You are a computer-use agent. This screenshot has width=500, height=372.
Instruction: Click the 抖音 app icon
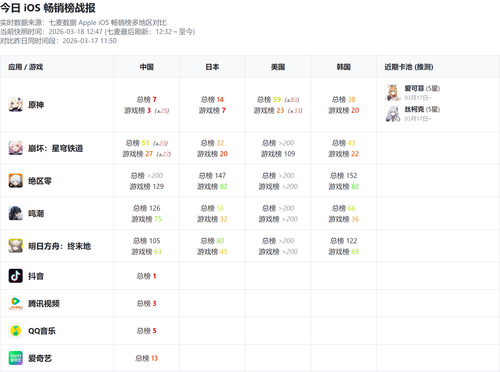tap(16, 276)
